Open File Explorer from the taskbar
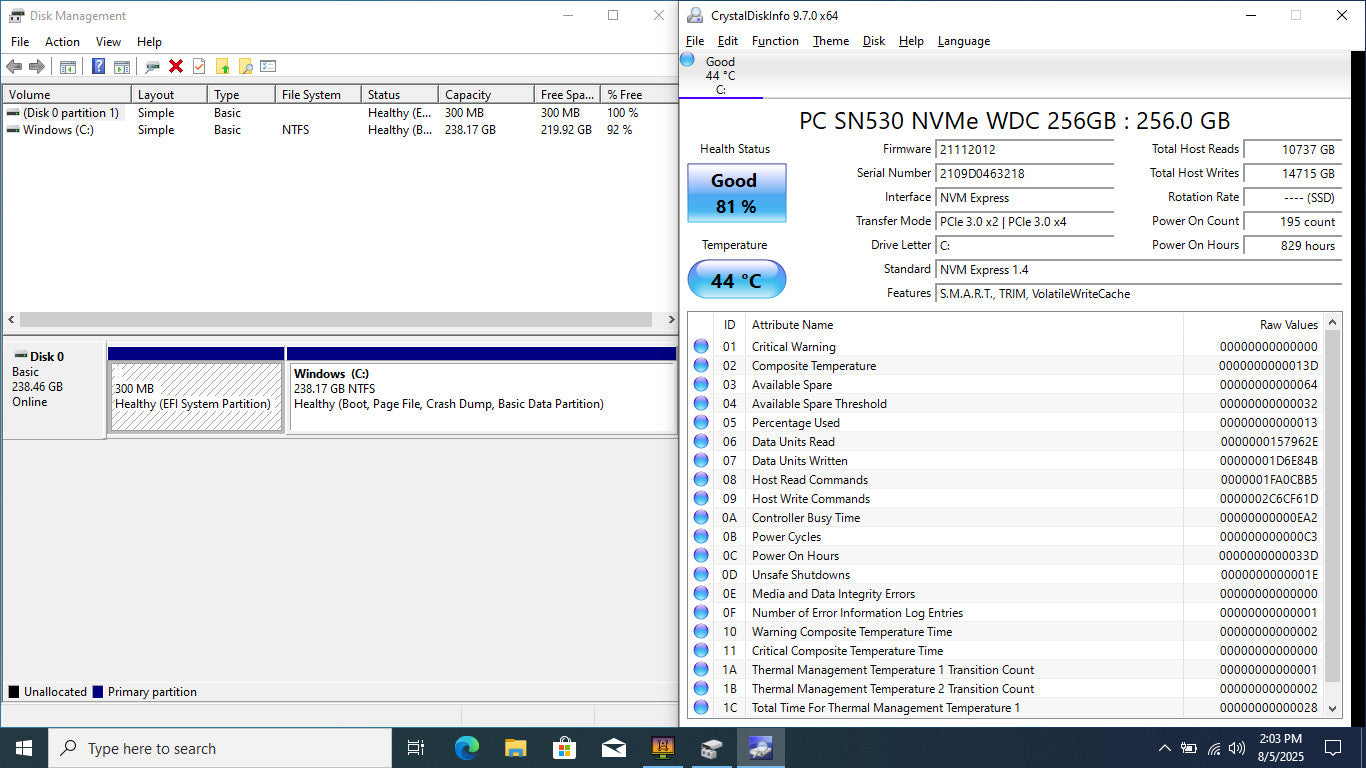Viewport: 1366px width, 768px height. (516, 748)
